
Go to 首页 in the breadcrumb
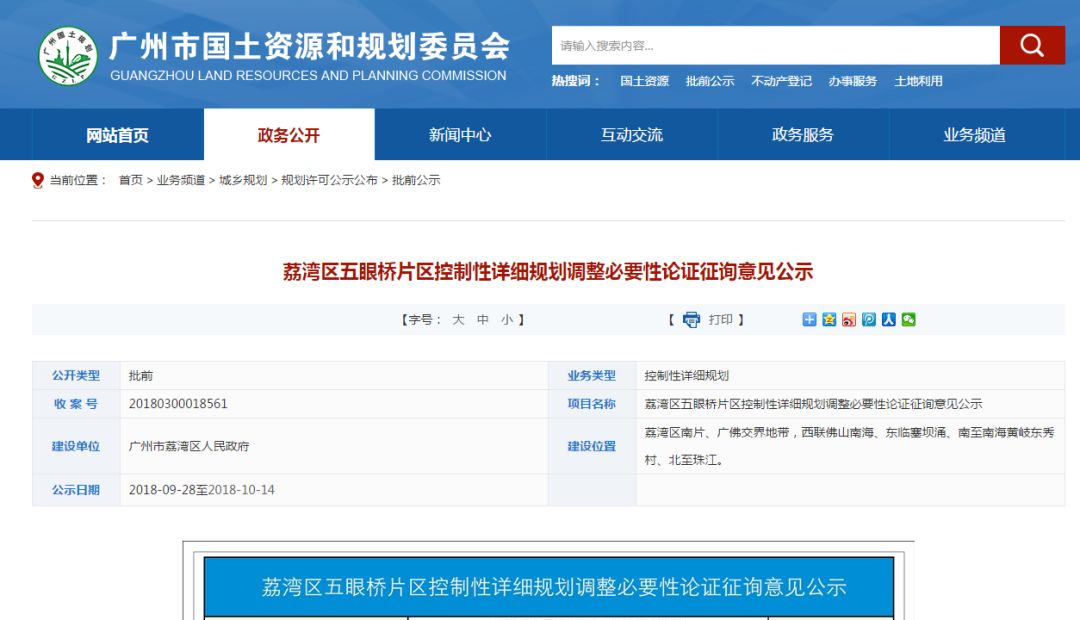(130, 180)
